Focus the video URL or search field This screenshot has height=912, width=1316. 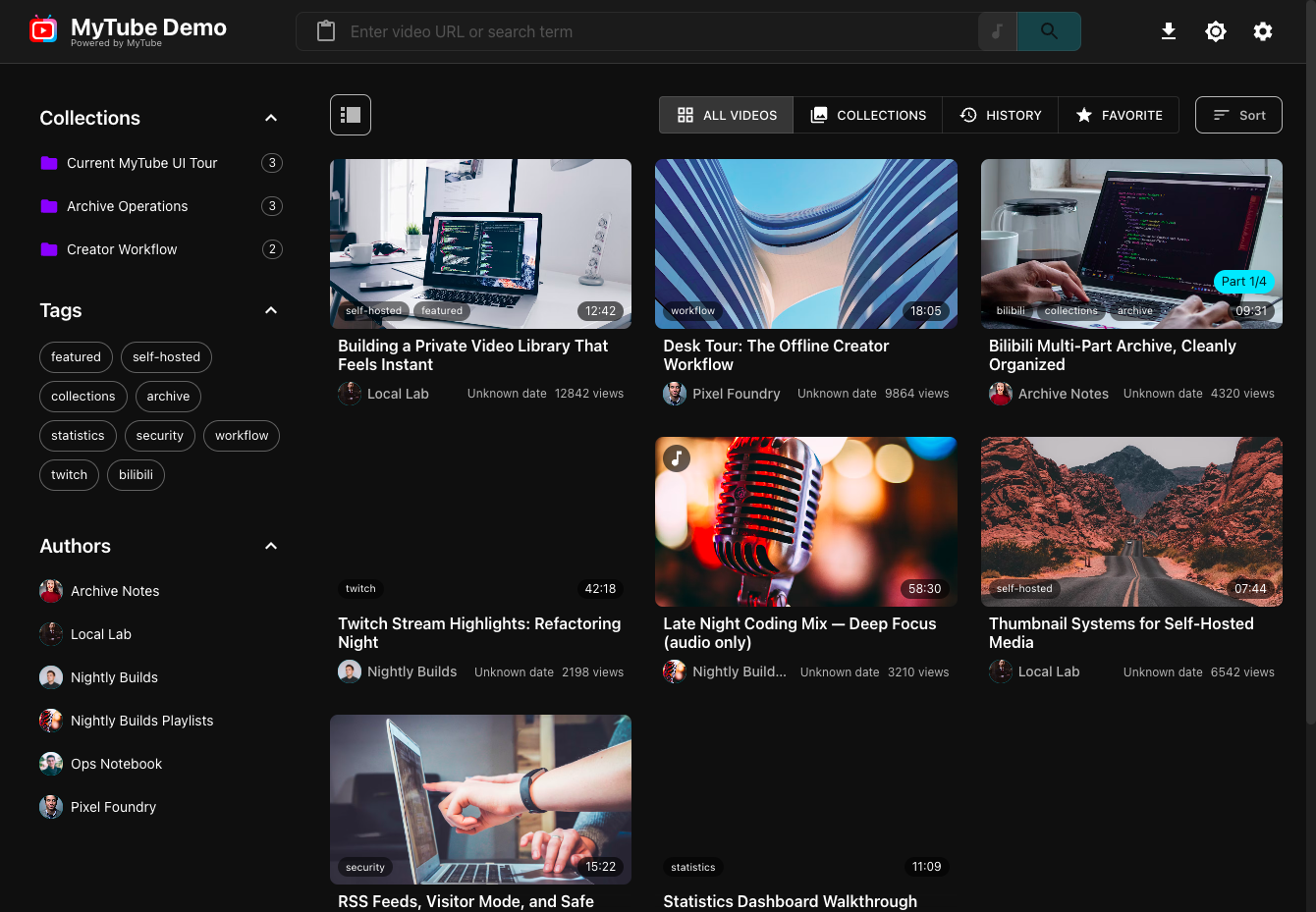click(x=658, y=31)
